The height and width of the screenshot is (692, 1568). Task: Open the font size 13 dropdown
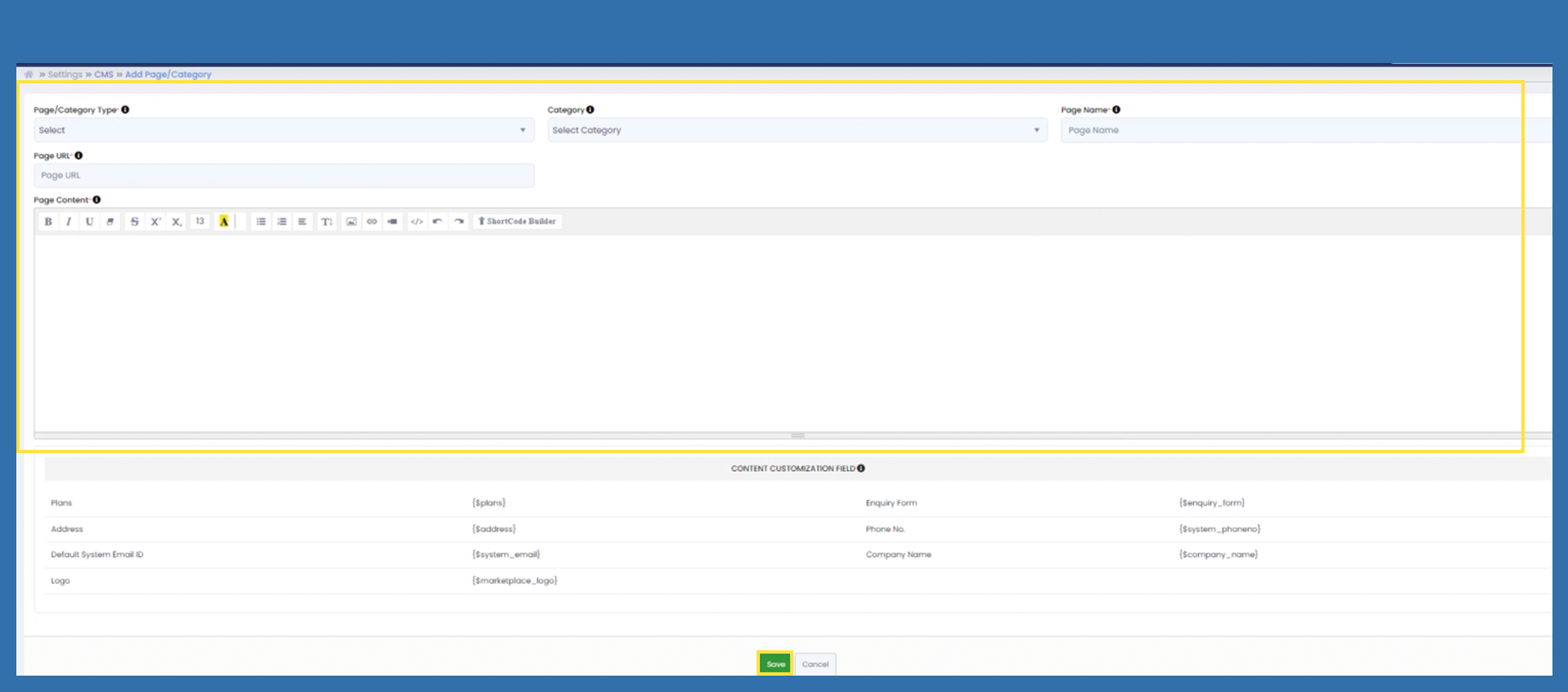click(x=200, y=222)
